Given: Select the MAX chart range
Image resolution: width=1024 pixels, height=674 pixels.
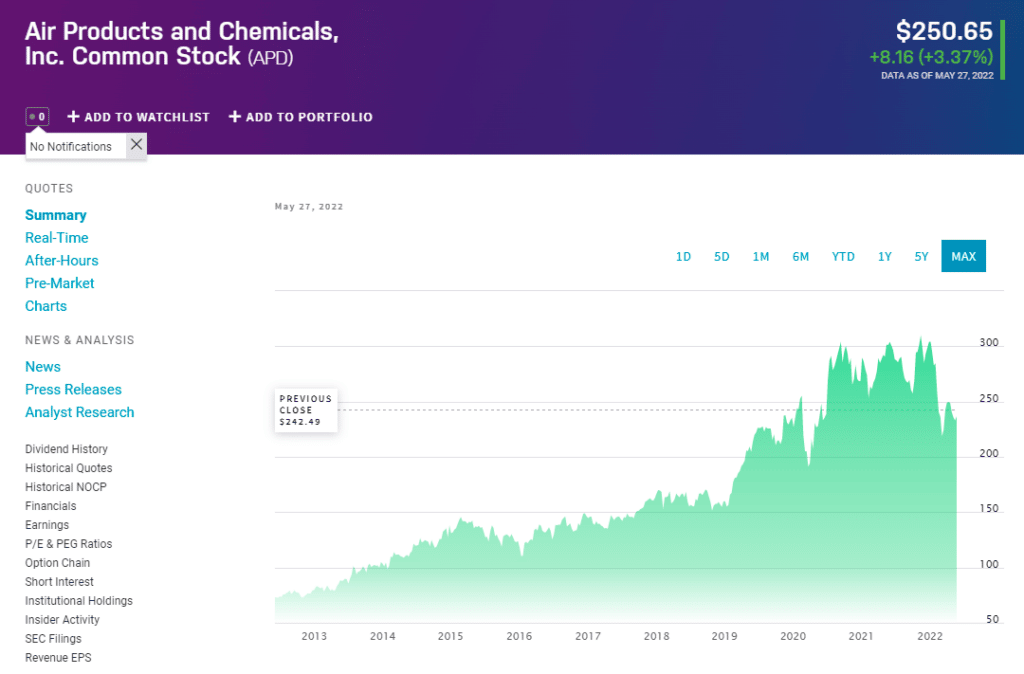Looking at the screenshot, I should point(963,257).
